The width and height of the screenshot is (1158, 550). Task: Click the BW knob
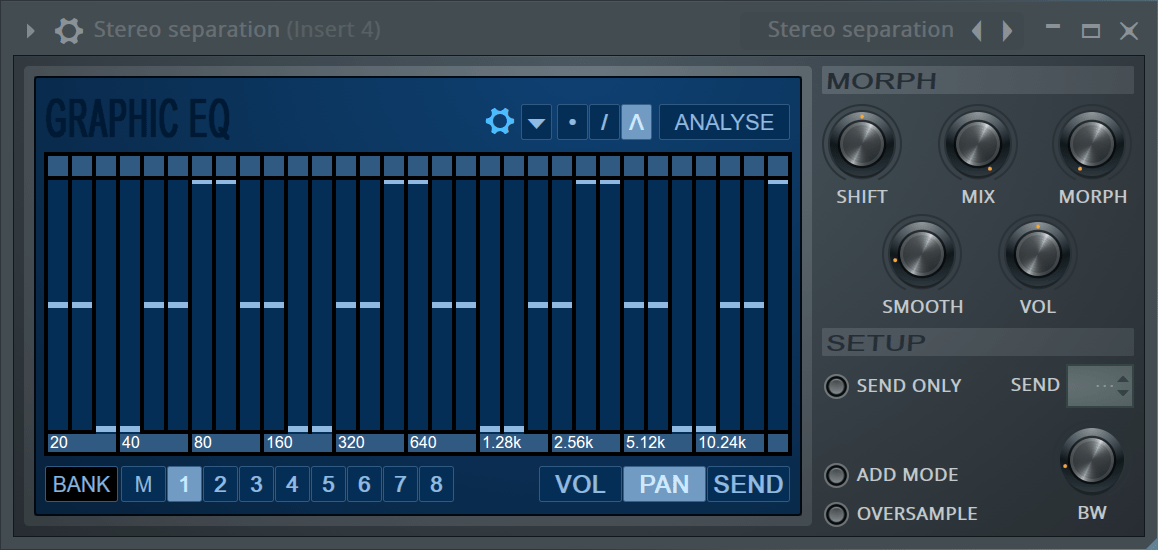(x=1093, y=462)
